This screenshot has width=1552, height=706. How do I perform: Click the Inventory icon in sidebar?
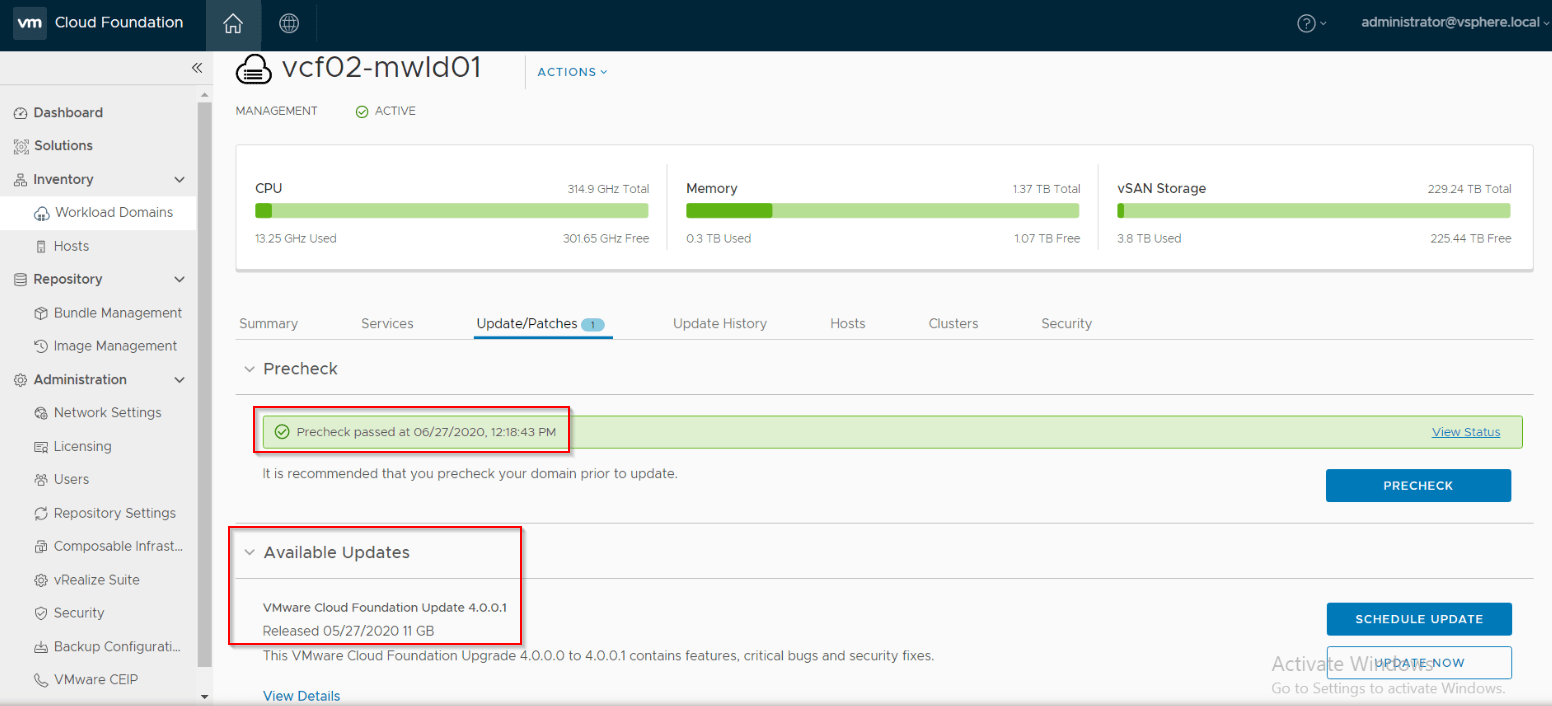coord(21,180)
